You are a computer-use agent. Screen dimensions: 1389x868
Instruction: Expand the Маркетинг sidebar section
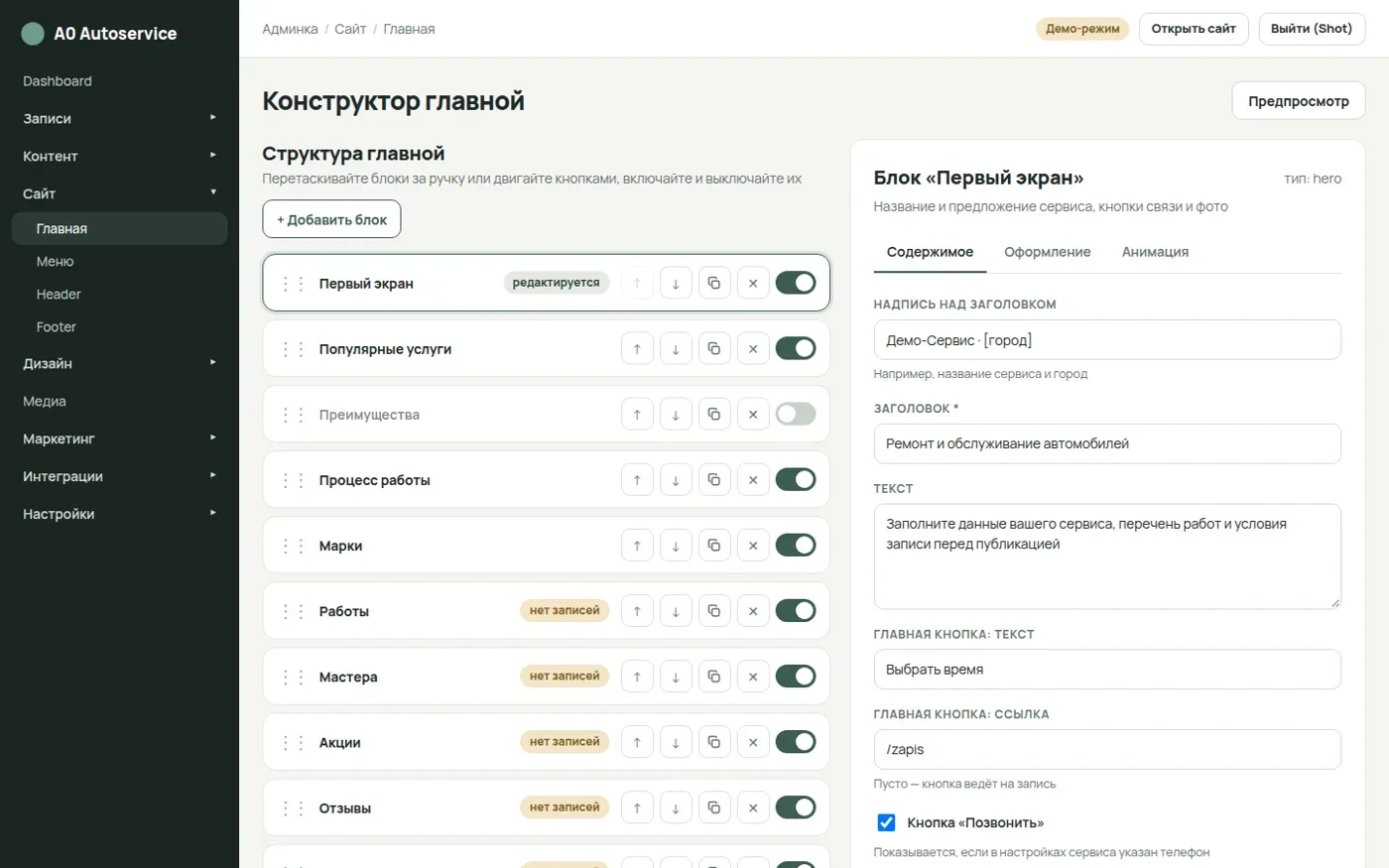coord(119,438)
